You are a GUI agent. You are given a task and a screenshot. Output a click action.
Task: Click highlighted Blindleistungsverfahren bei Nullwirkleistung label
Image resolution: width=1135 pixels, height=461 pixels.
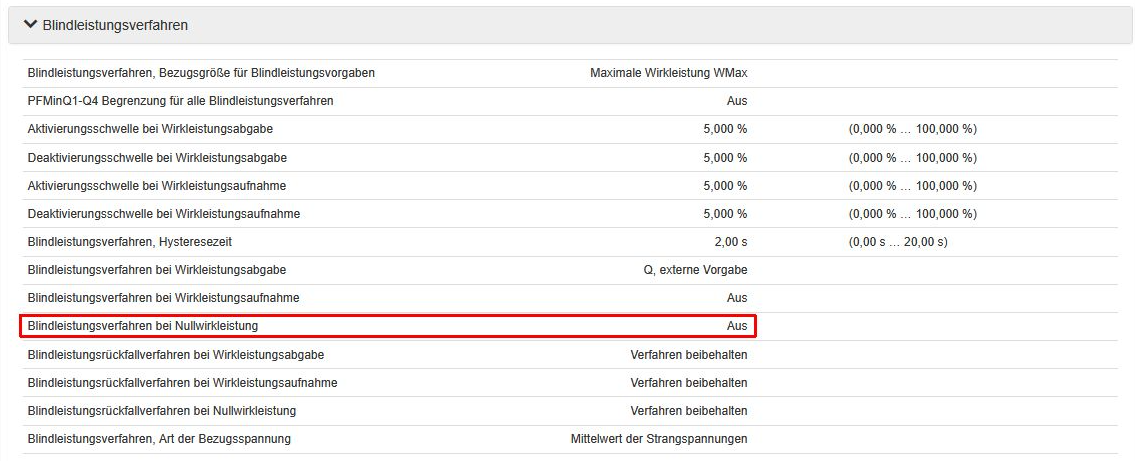(143, 326)
